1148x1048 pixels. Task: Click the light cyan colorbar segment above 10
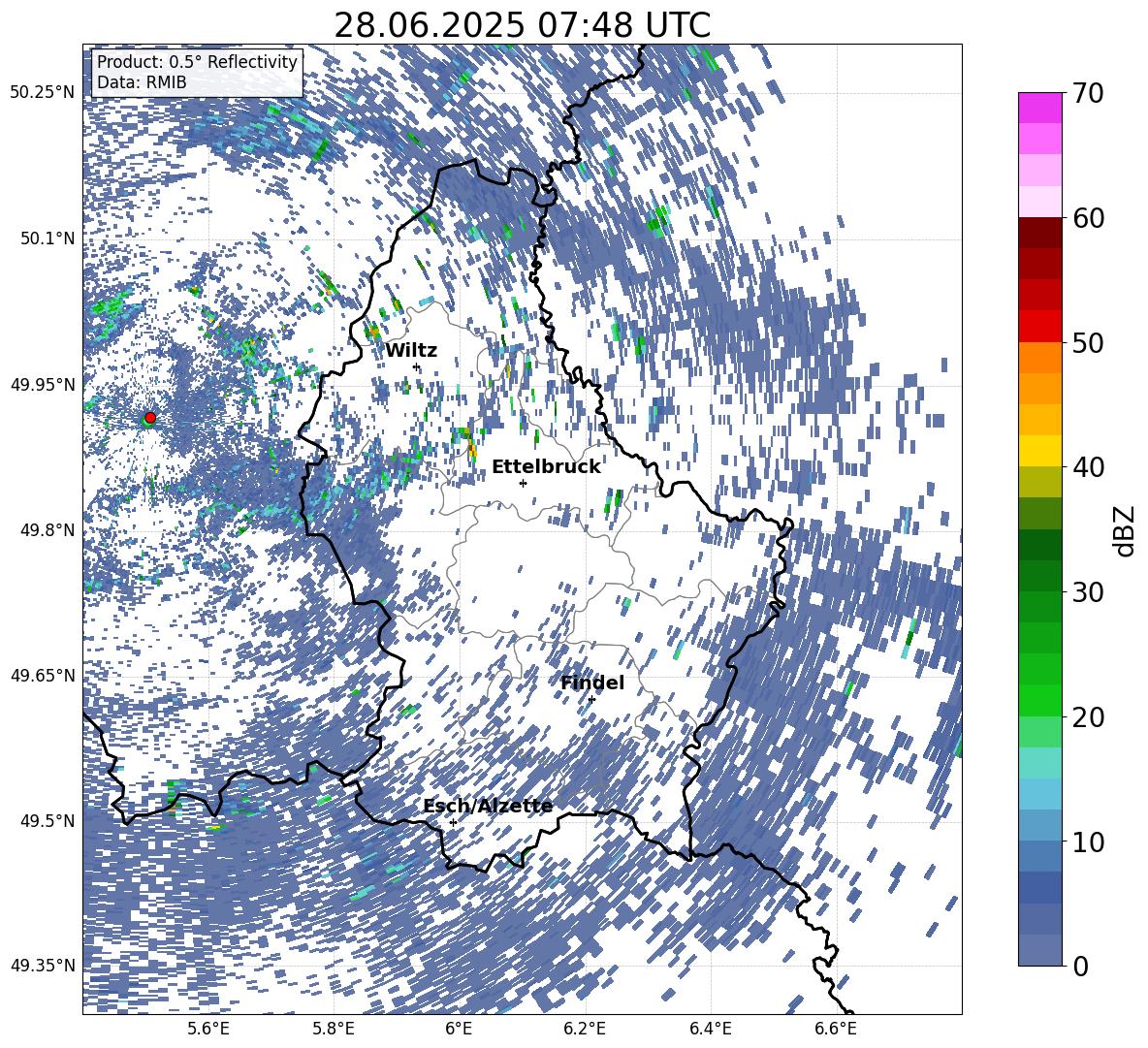[1039, 794]
